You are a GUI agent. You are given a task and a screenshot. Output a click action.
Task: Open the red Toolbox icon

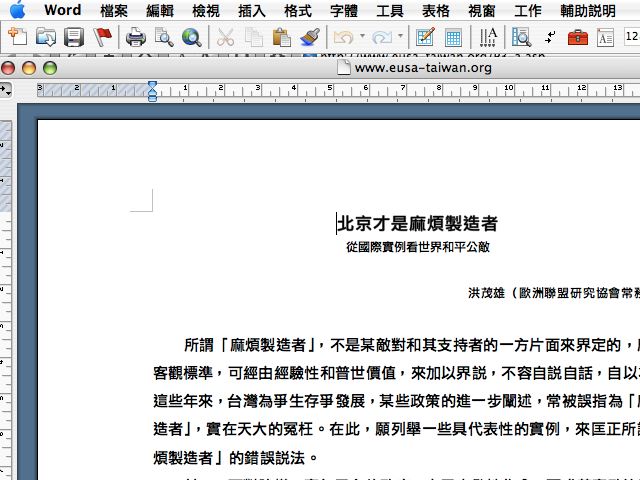tap(578, 38)
